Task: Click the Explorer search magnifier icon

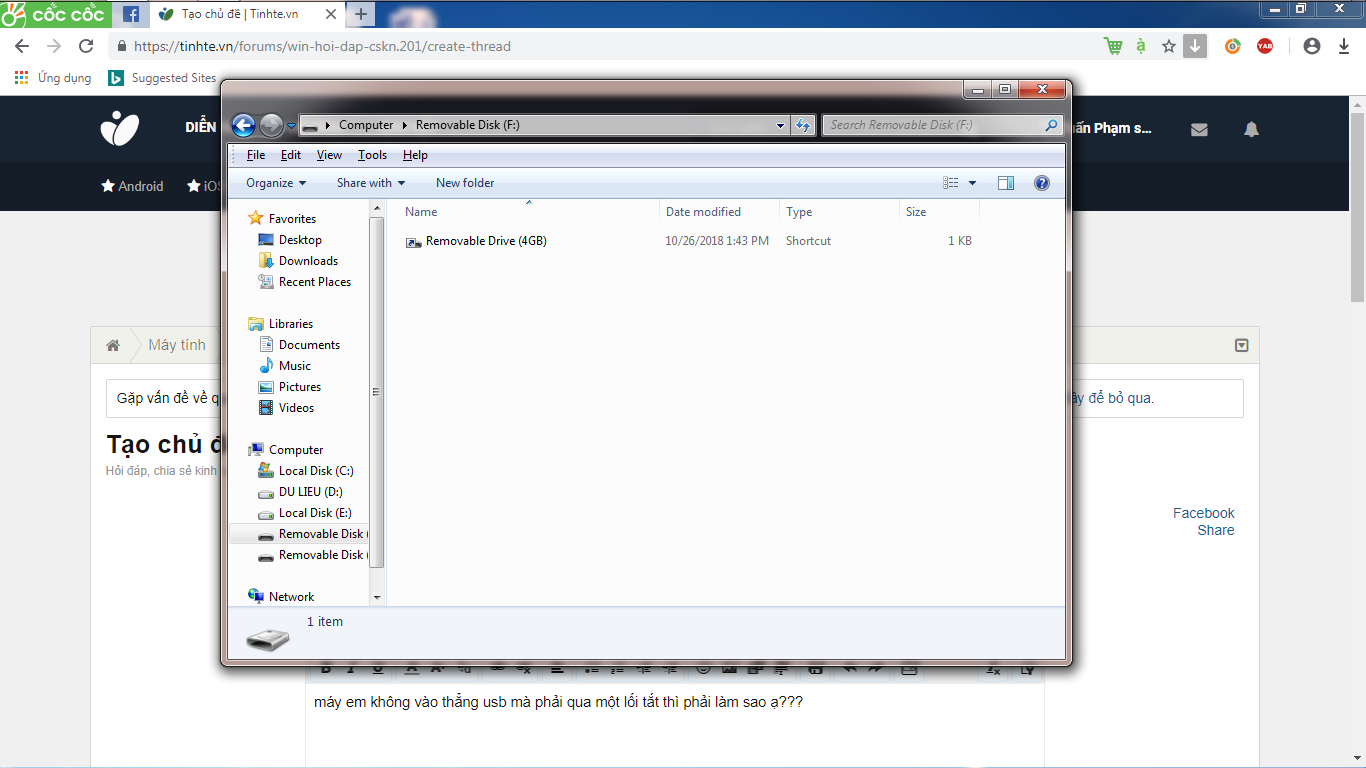Action: [x=1051, y=125]
